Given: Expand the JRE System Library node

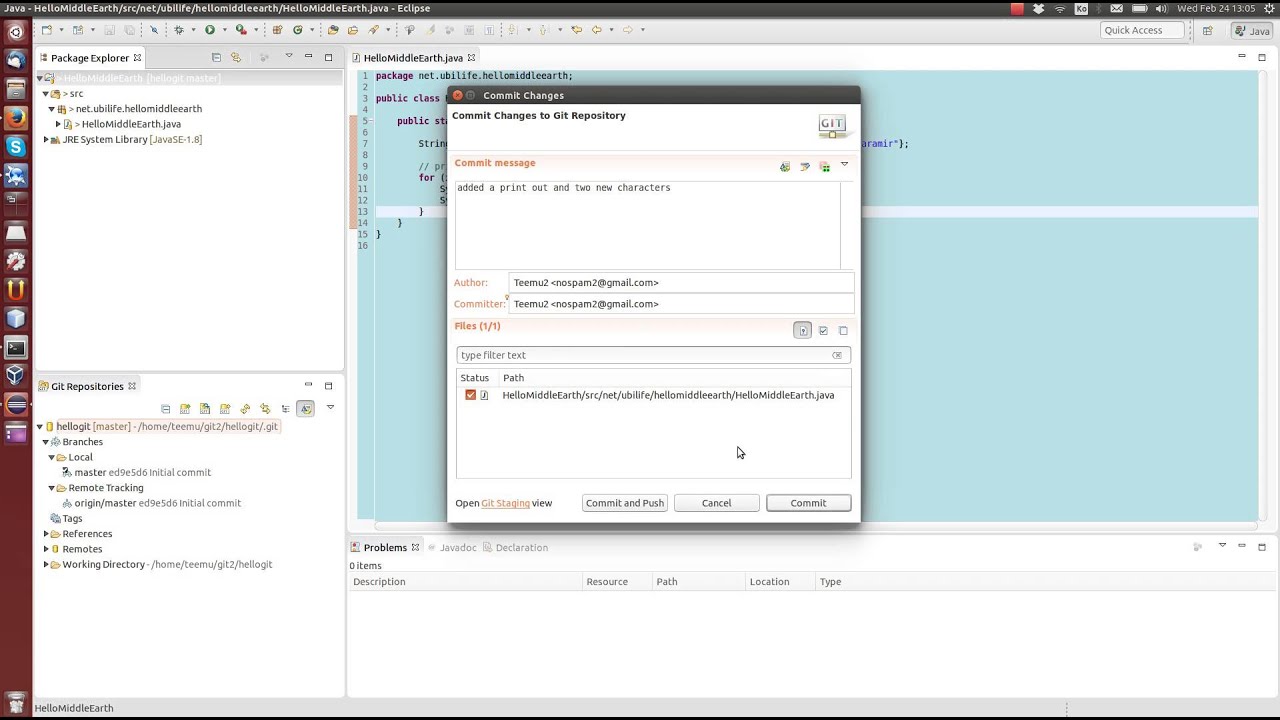Looking at the screenshot, I should coord(46,140).
